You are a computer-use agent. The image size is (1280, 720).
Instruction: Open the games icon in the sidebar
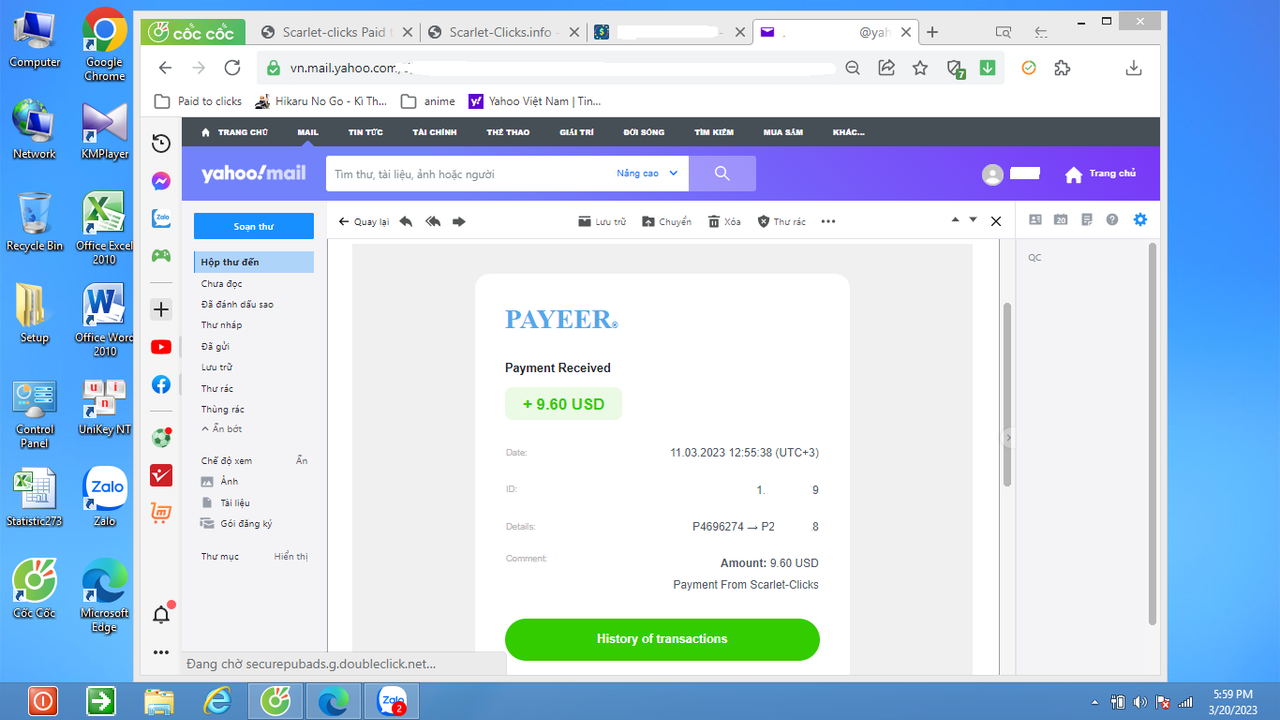tap(161, 255)
